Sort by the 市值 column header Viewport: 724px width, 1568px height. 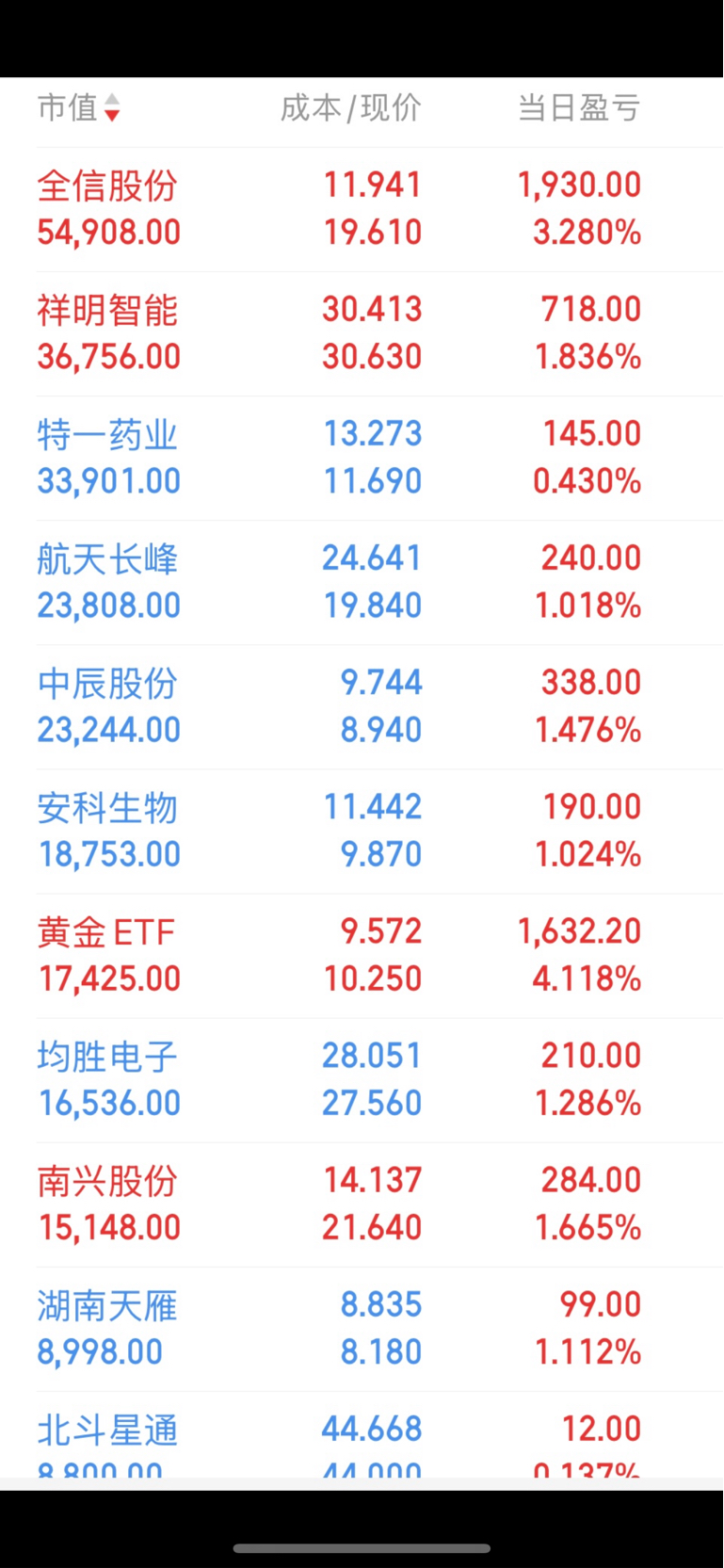[68, 107]
